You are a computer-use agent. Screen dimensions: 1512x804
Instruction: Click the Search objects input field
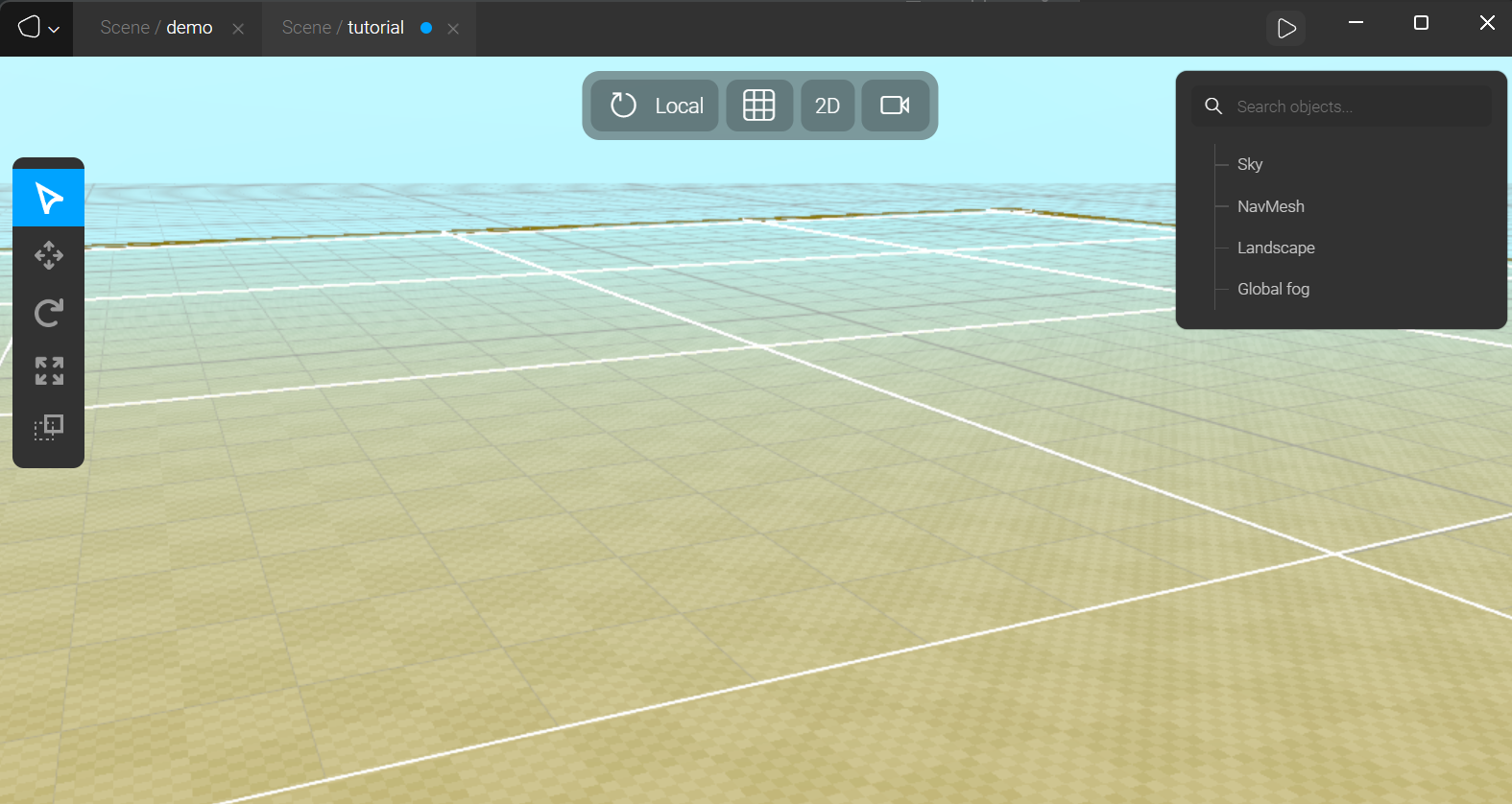point(1358,106)
